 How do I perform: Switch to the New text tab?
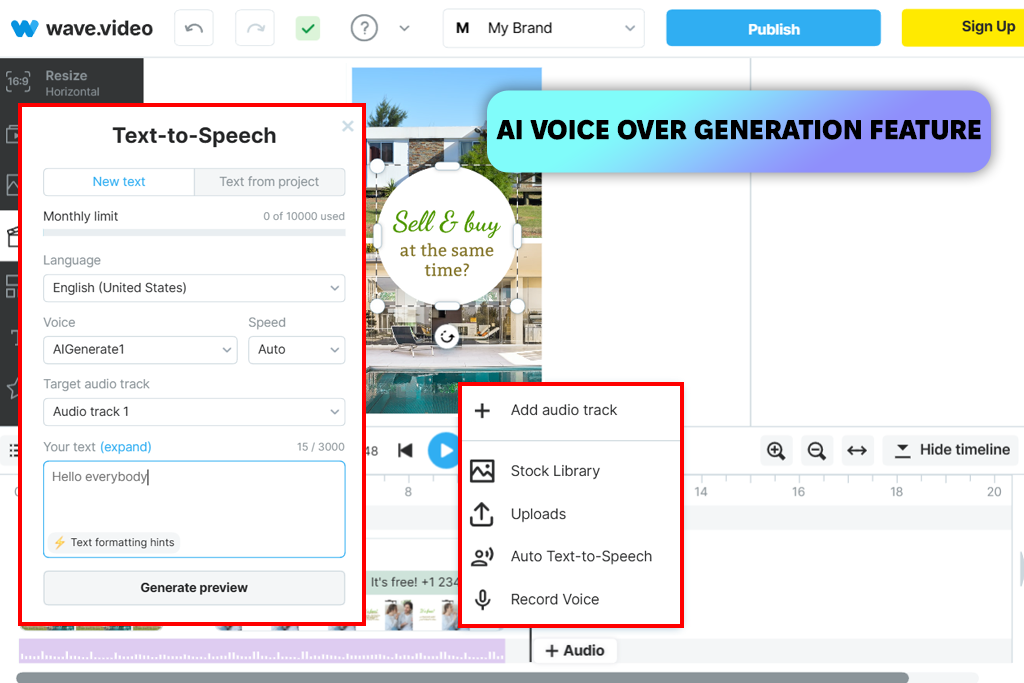point(119,182)
